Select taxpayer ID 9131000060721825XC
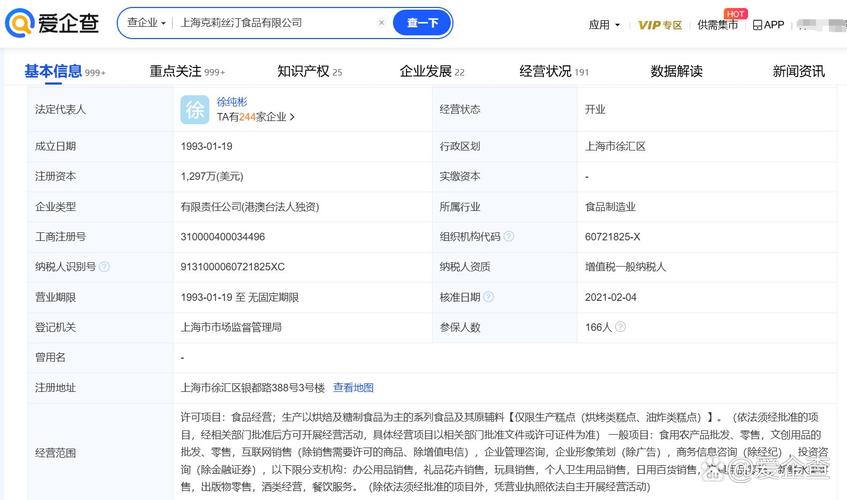This screenshot has height=500, width=847. click(232, 267)
